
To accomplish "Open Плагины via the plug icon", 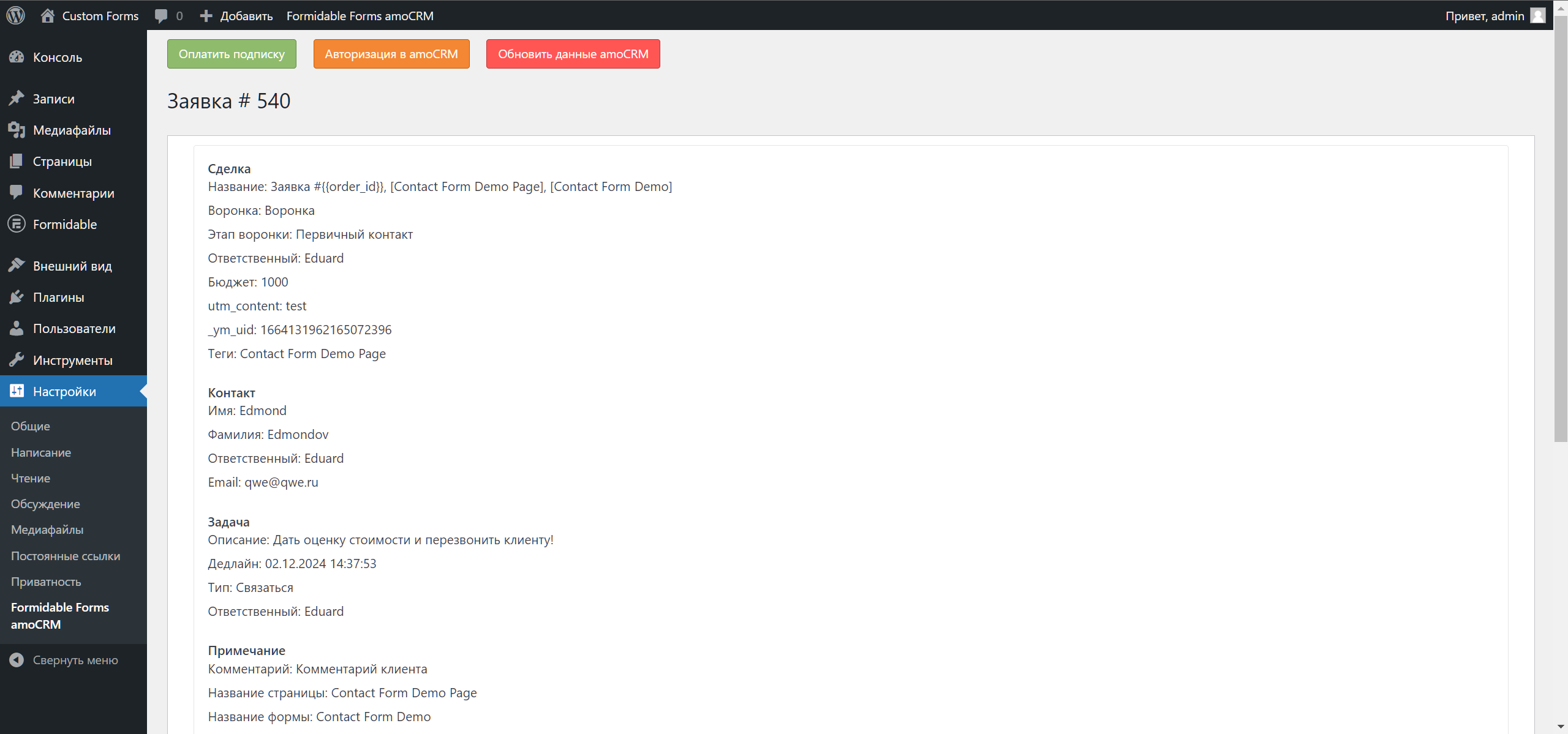I will coord(17,297).
